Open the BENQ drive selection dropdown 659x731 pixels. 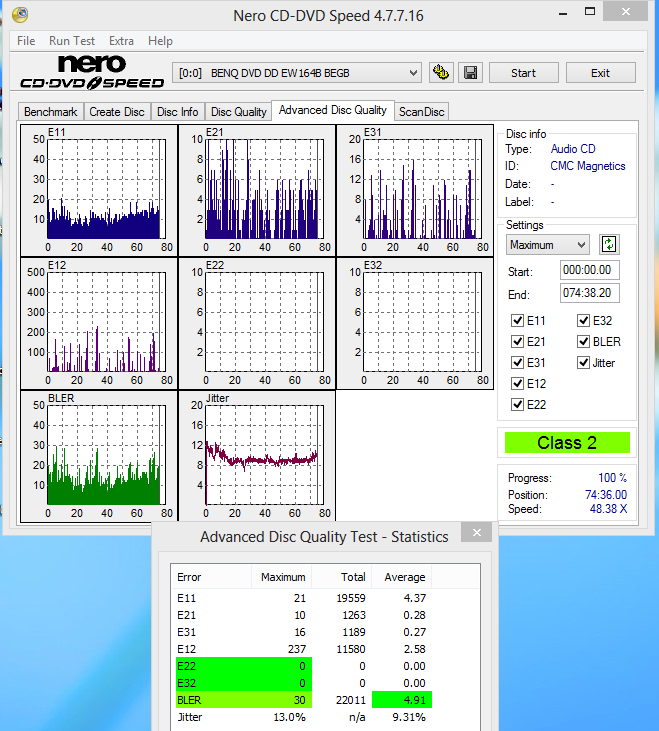pyautogui.click(x=297, y=73)
